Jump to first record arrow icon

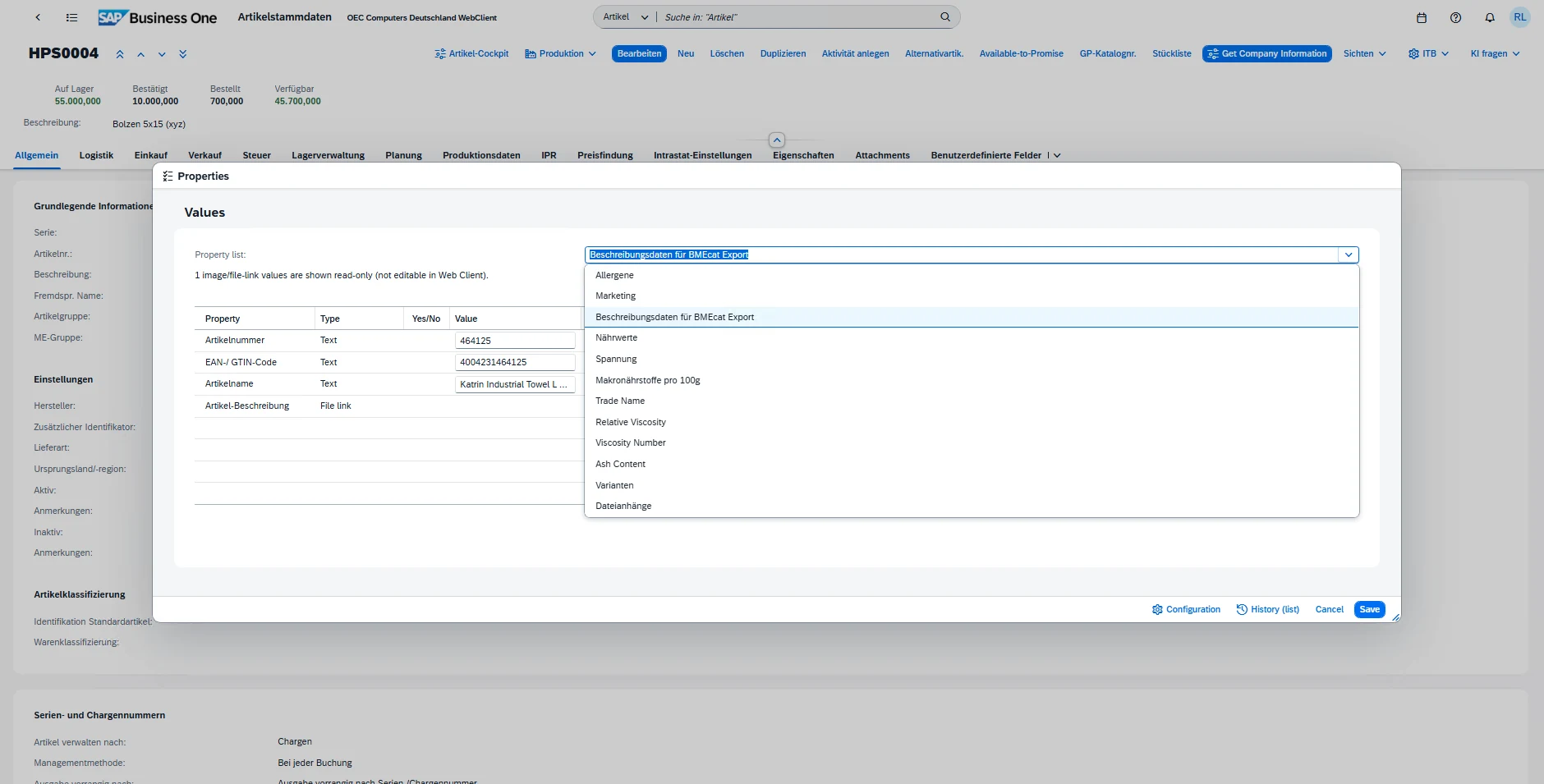120,54
